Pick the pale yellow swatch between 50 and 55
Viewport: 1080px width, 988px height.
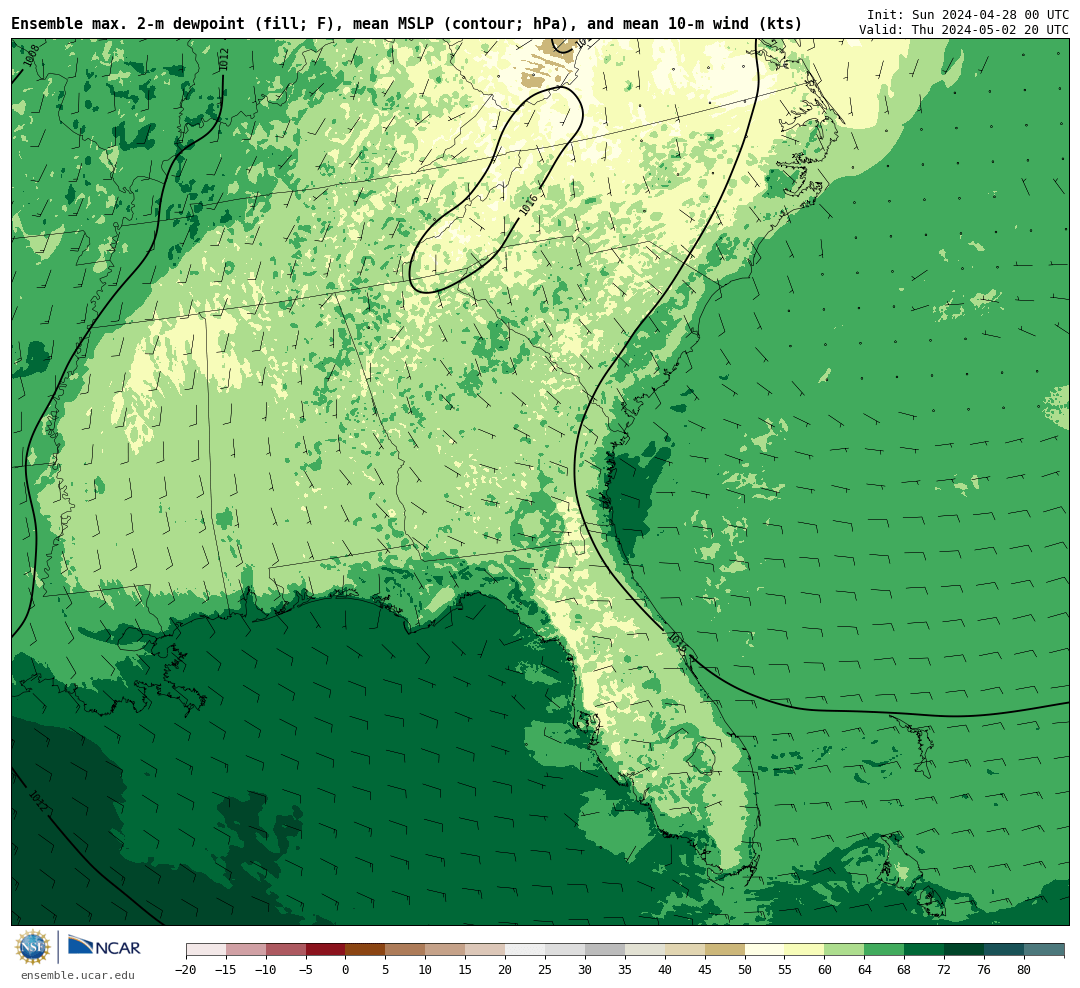pyautogui.click(x=765, y=950)
